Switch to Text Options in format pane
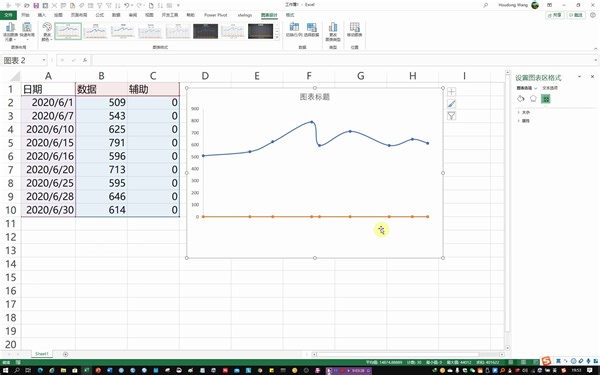 tap(550, 88)
